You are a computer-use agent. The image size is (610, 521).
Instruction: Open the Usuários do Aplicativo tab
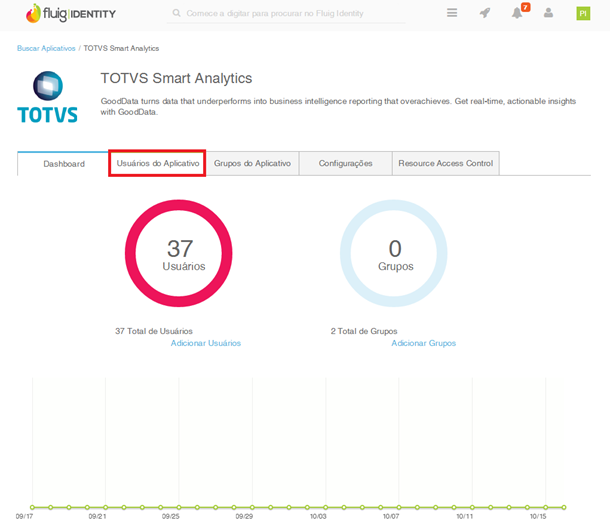point(157,163)
